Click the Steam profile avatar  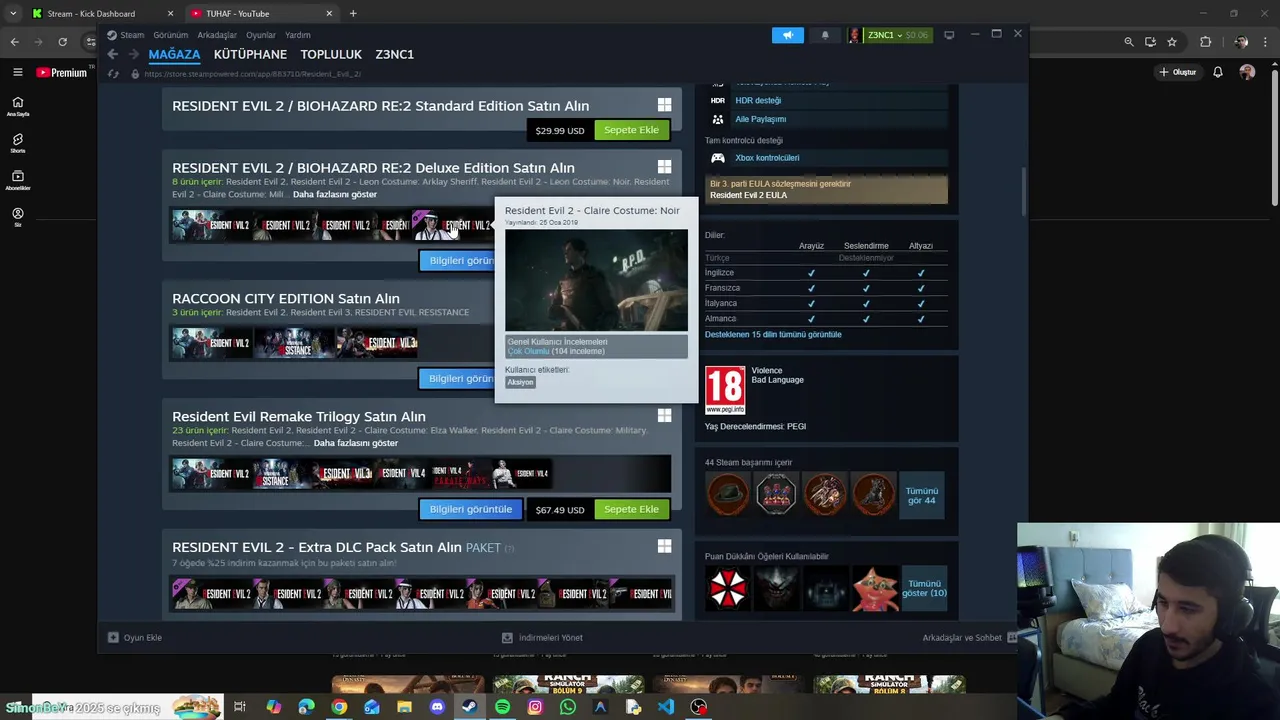(855, 35)
